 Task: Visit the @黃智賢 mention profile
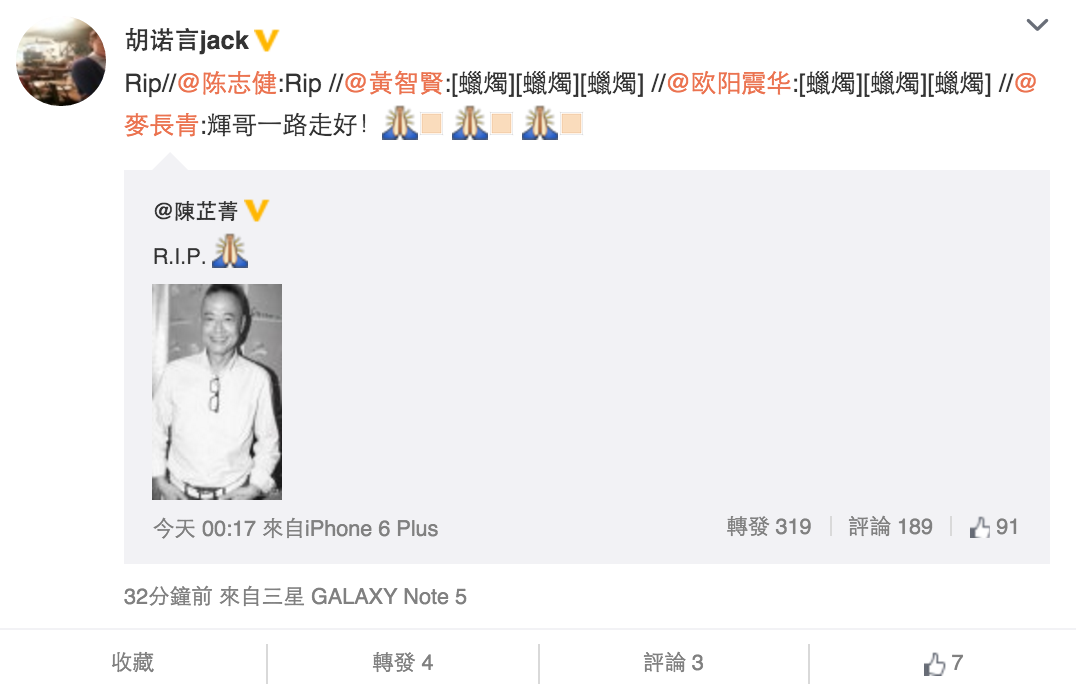click(x=394, y=83)
